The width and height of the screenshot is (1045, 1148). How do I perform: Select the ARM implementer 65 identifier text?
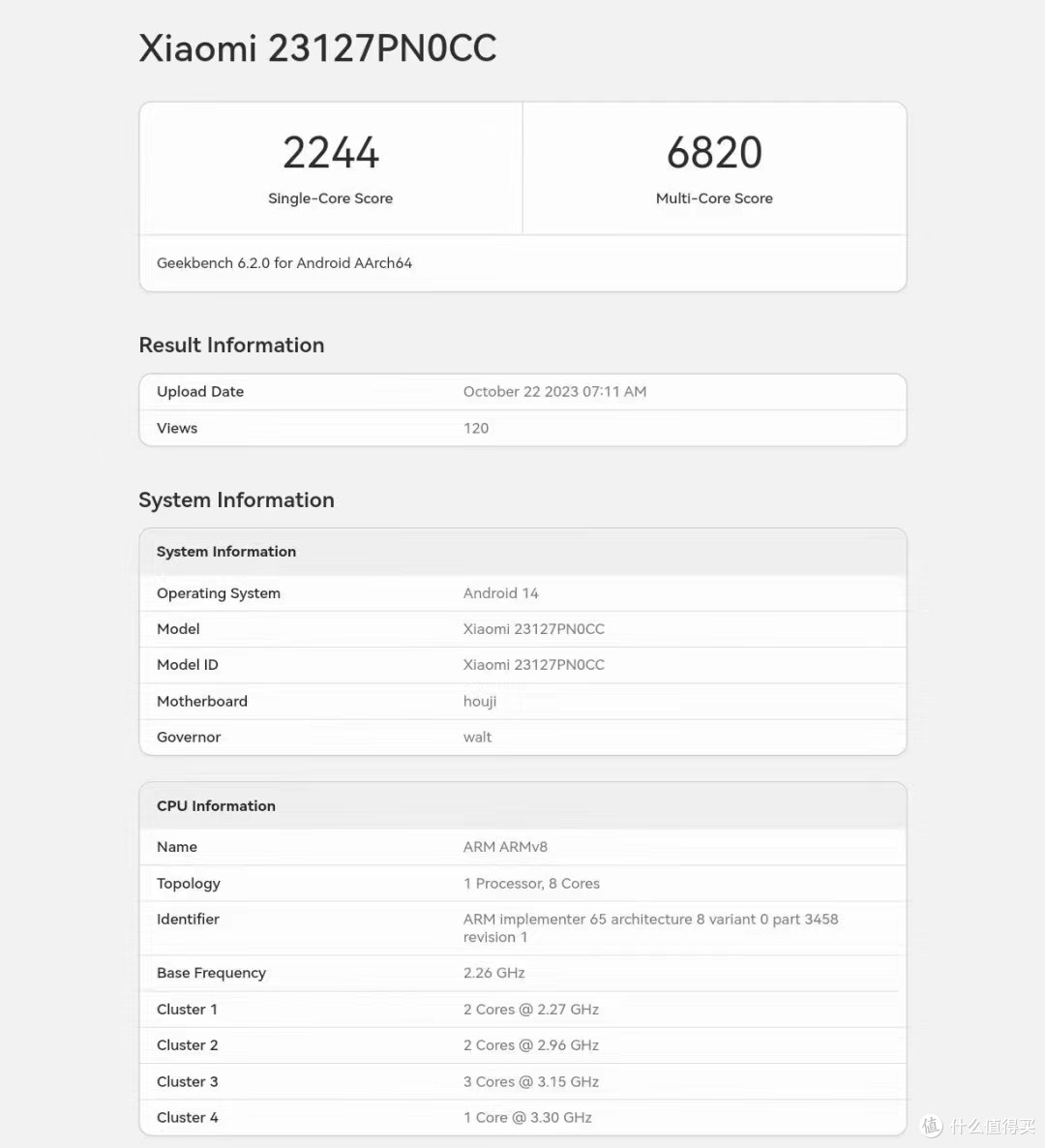tap(650, 928)
